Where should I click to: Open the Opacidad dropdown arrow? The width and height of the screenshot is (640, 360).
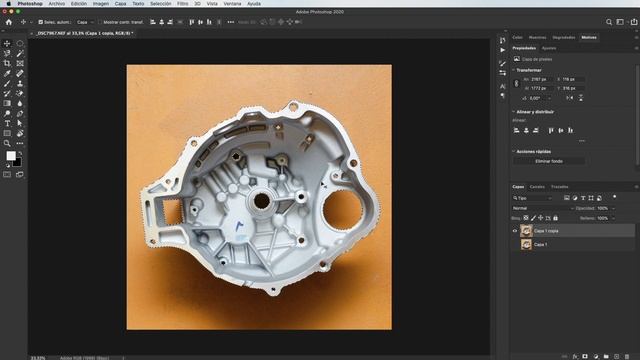pos(613,208)
